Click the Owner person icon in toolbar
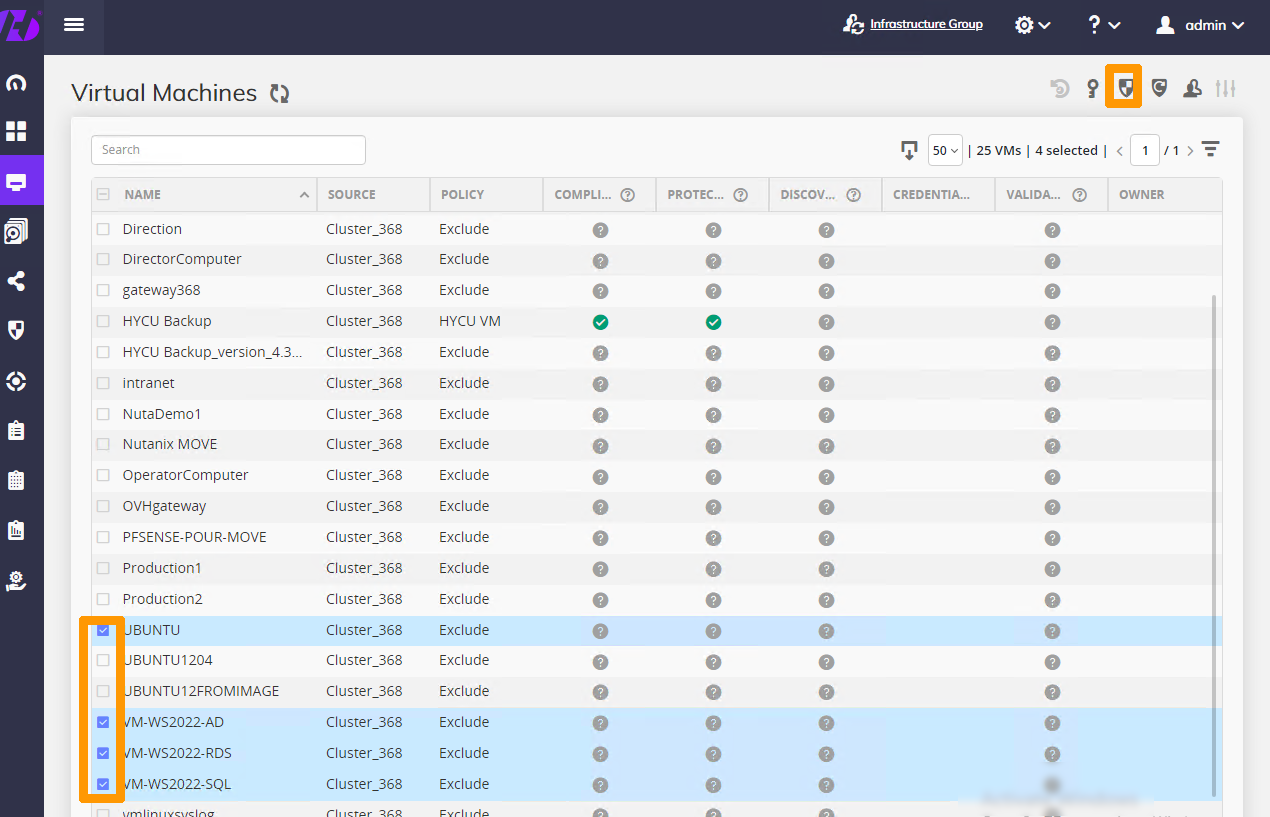Image resolution: width=1270 pixels, height=817 pixels. pos(1192,89)
